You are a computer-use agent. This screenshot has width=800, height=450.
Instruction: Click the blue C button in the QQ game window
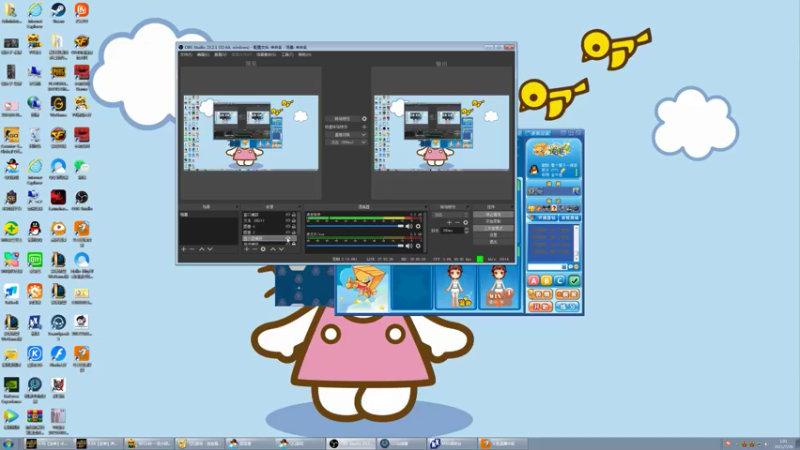[560, 281]
